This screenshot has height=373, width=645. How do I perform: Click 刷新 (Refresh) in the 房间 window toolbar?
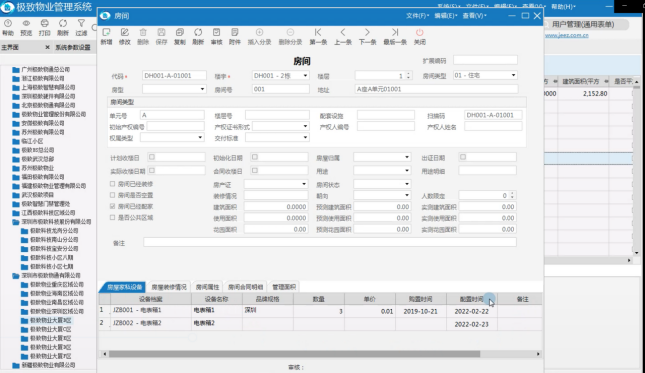coord(198,36)
